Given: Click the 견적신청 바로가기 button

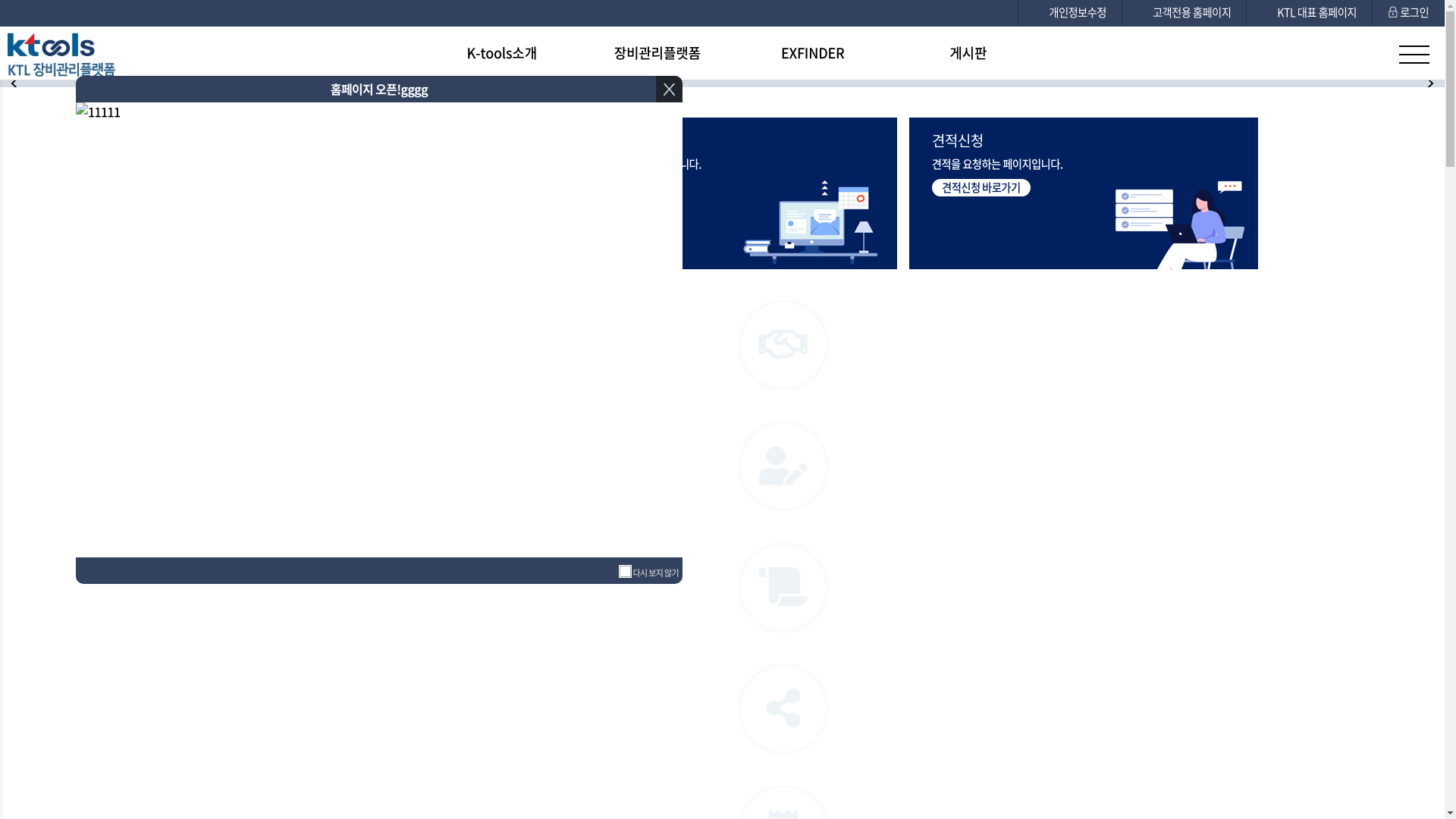Looking at the screenshot, I should 981,187.
